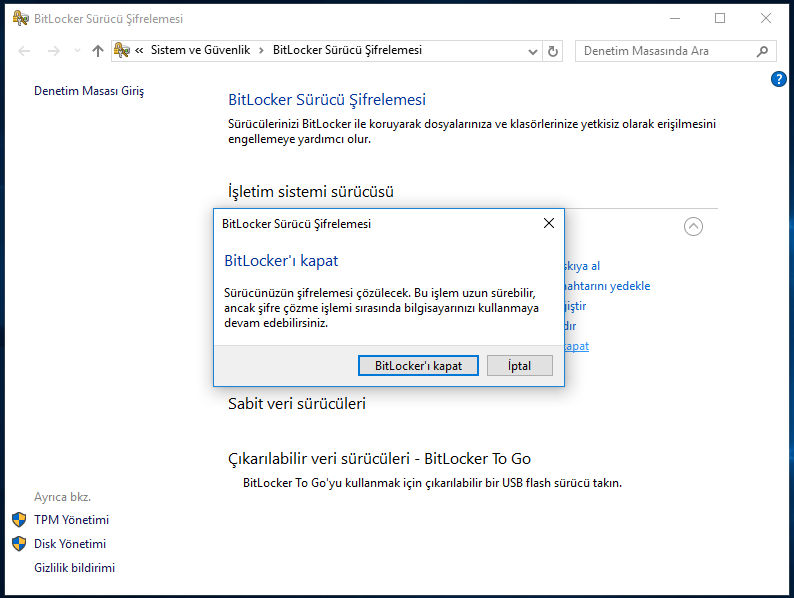The width and height of the screenshot is (794, 598).
Task: Click the shield icon beside Disk Yönetimi
Action: pos(19,544)
